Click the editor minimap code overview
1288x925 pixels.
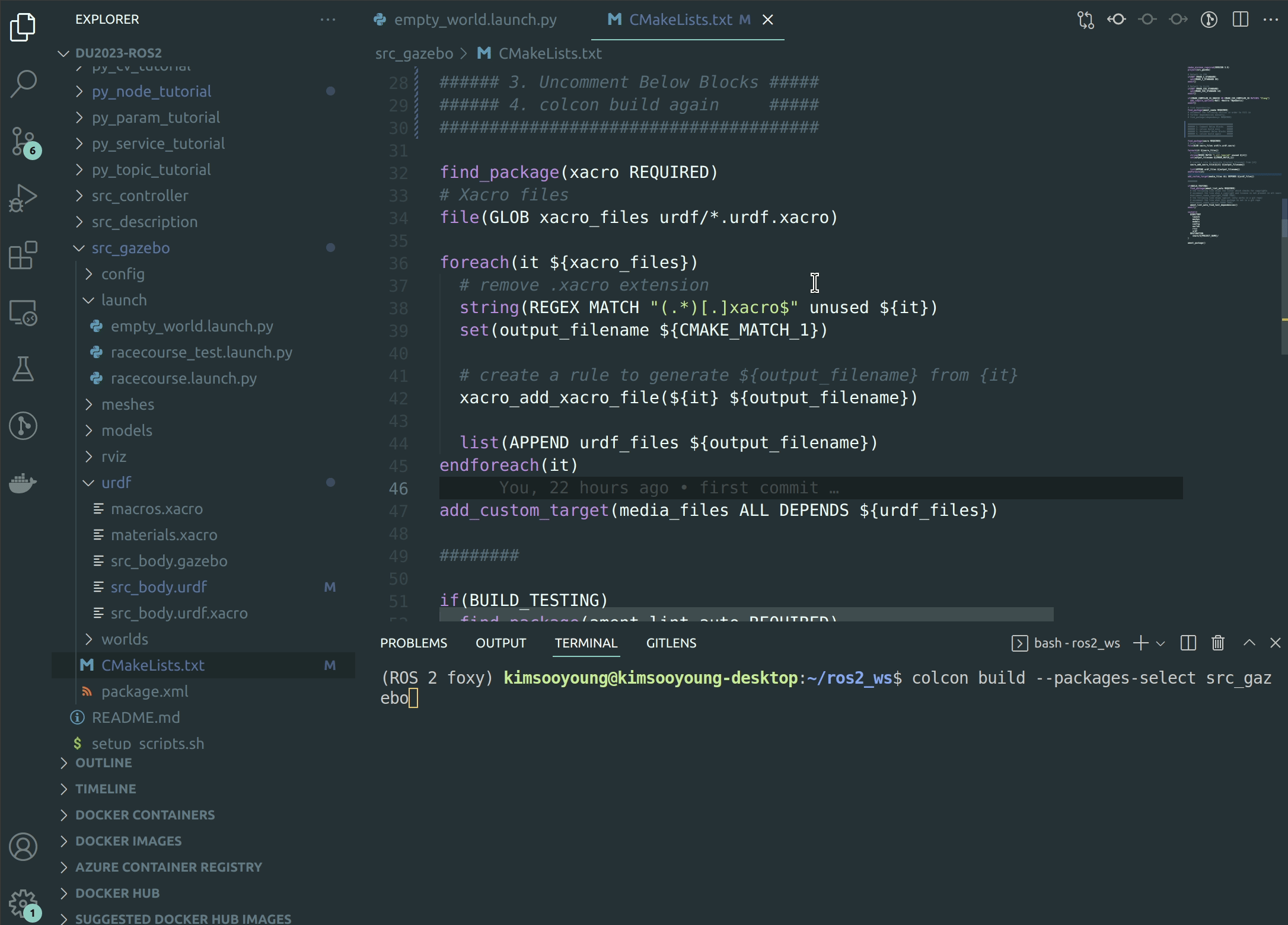pos(1232,154)
